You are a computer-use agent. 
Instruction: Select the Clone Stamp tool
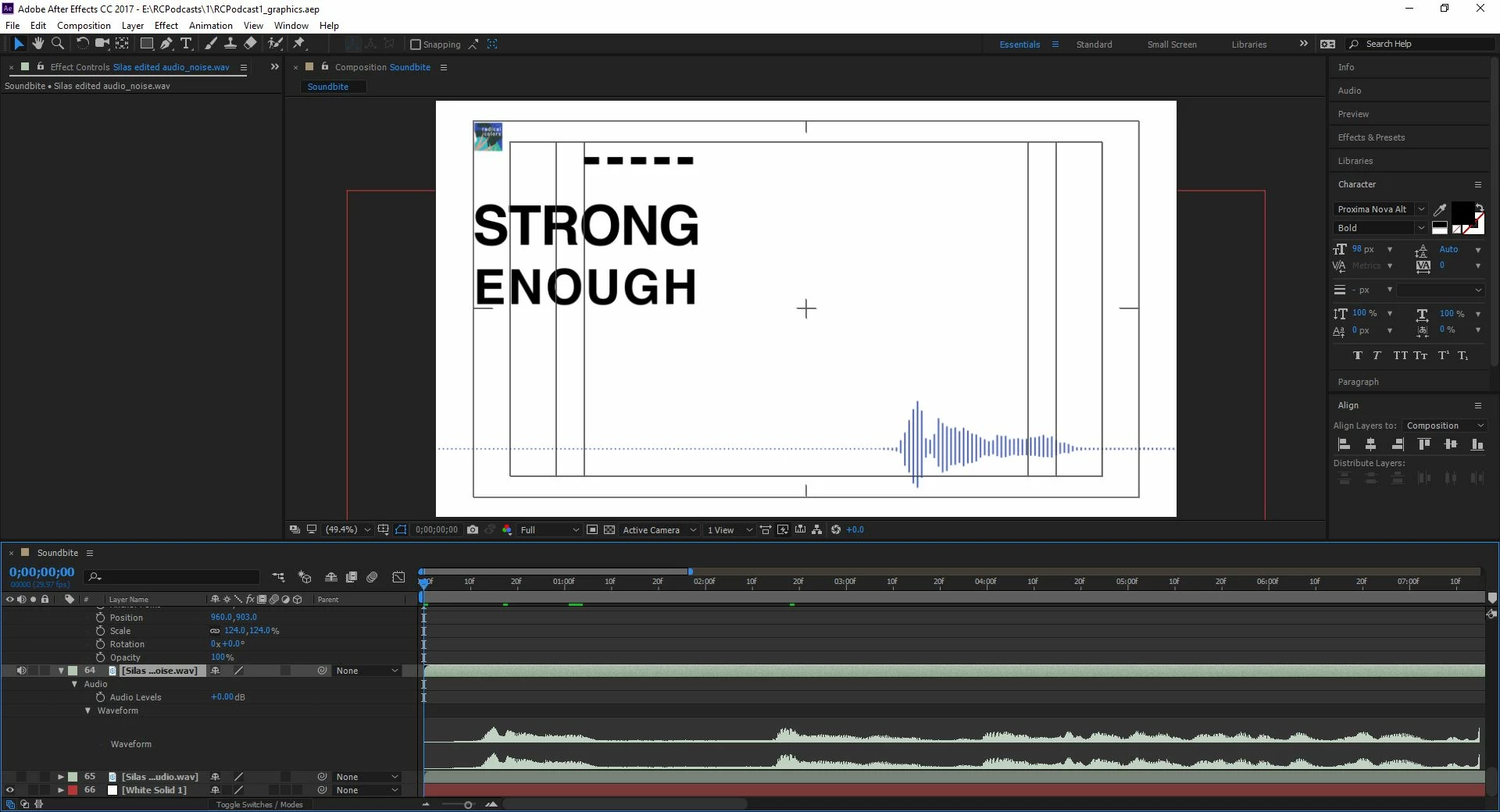[x=230, y=44]
